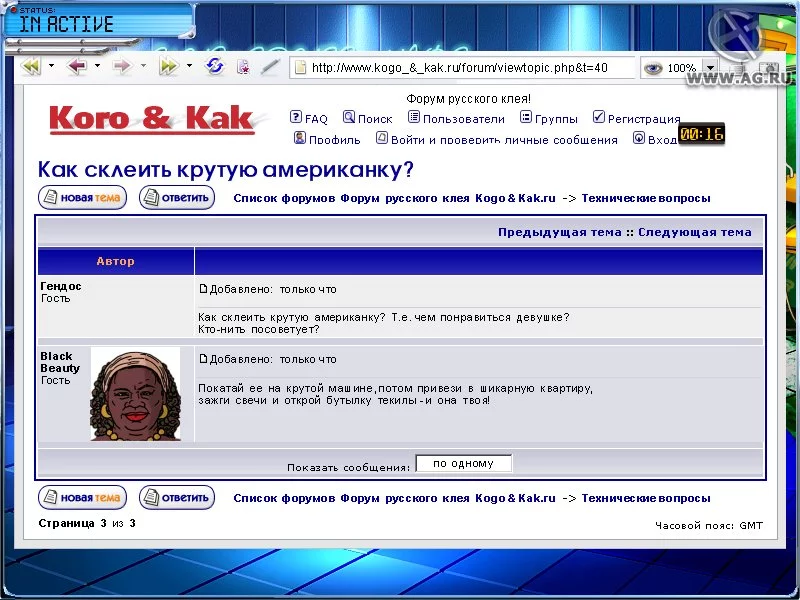Open the FAQ question-mark icon
800x600 pixels.
tap(295, 117)
